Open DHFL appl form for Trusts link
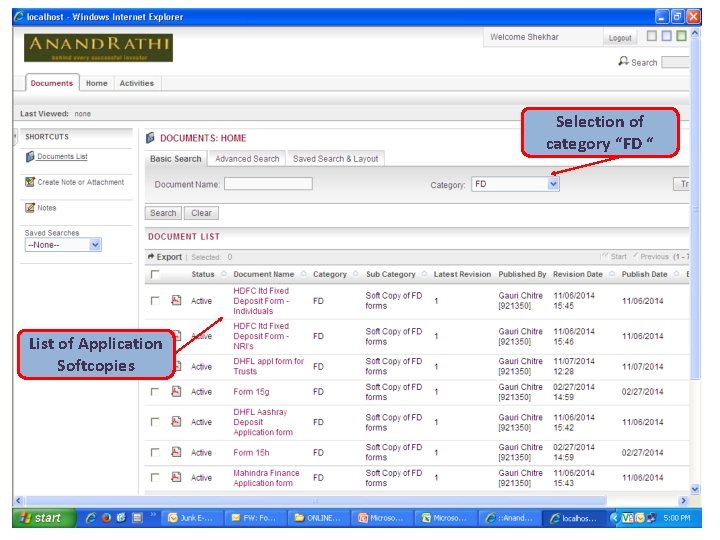Viewport: 720px width, 540px height. (269, 366)
